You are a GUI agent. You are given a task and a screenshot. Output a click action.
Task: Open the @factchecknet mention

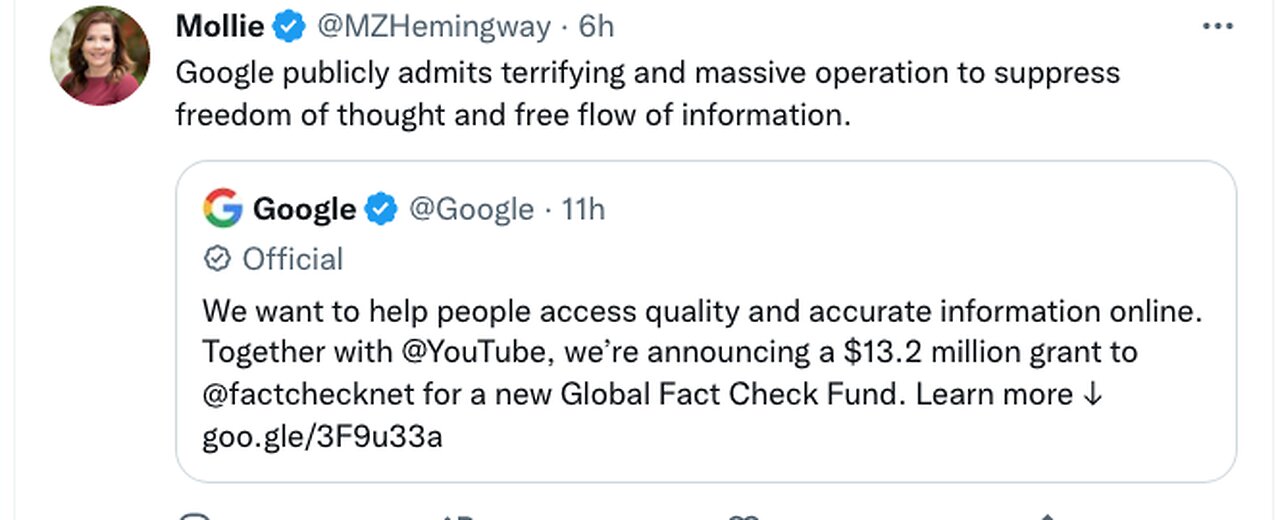coord(308,394)
